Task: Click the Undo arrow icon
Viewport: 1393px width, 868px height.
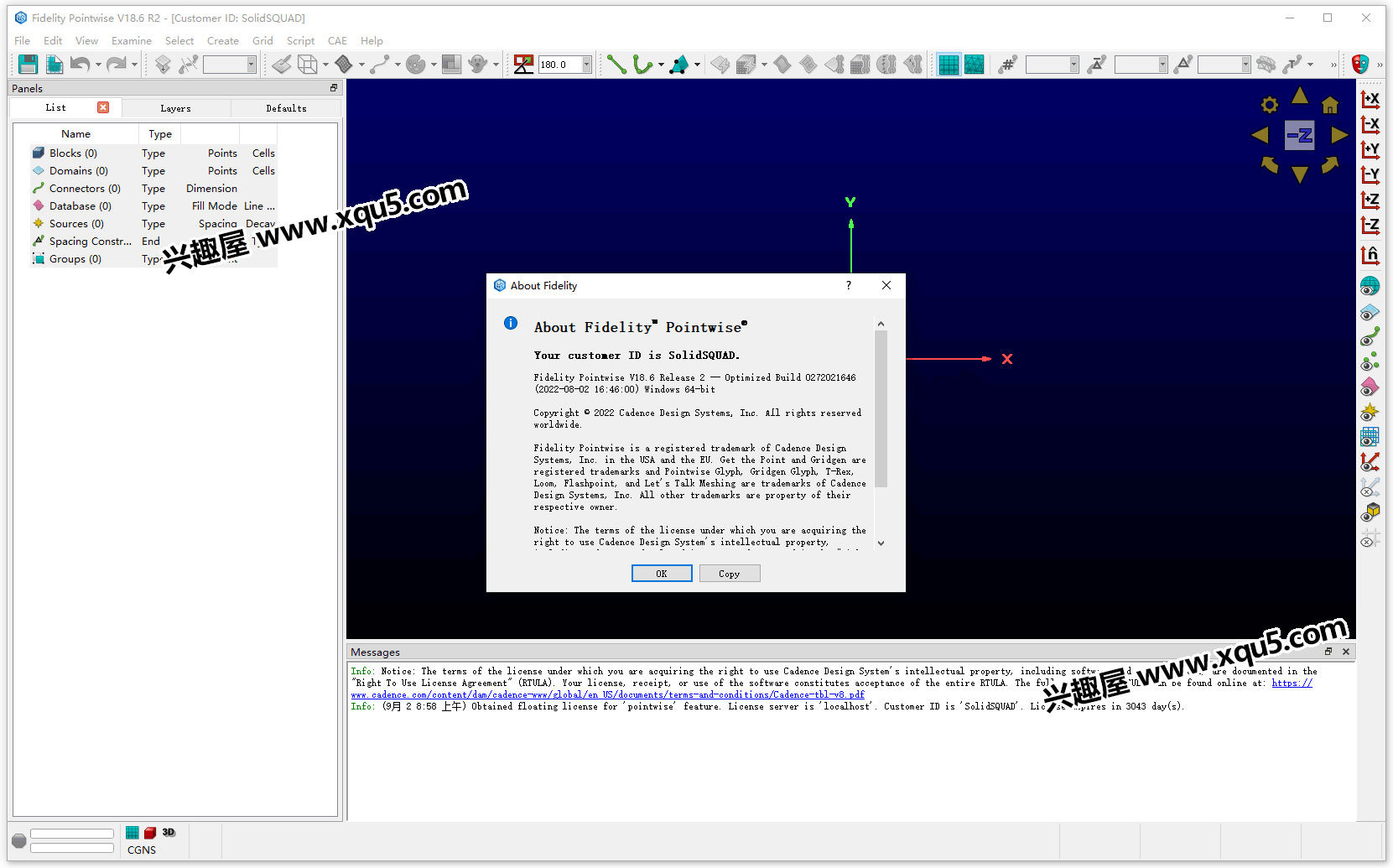Action: click(x=81, y=64)
